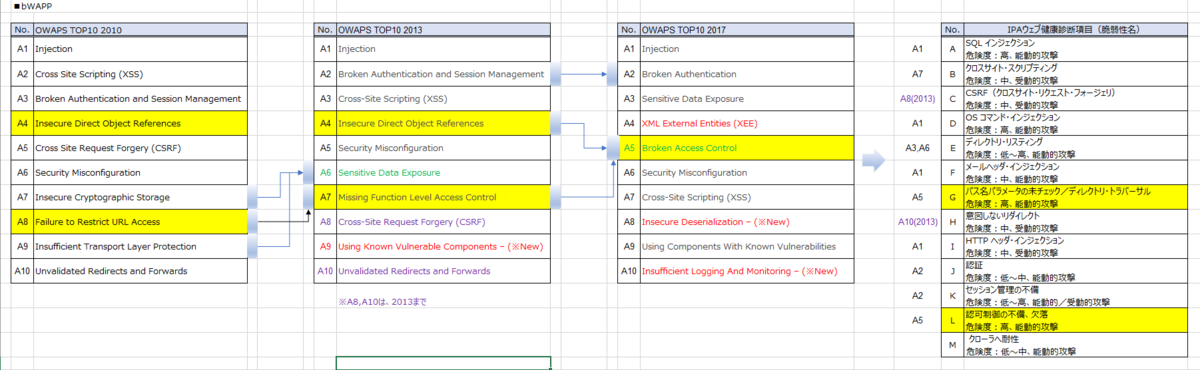Select Injection in the 2013 table
This screenshot has width=1200, height=370.
443,48
